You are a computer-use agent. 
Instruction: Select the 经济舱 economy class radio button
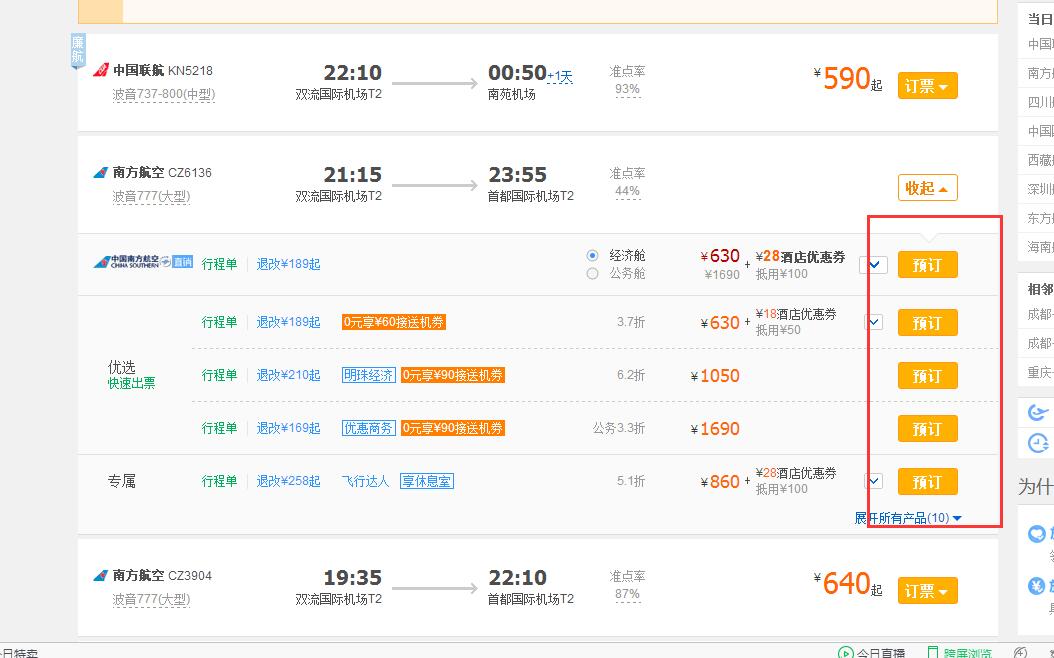coord(592,255)
